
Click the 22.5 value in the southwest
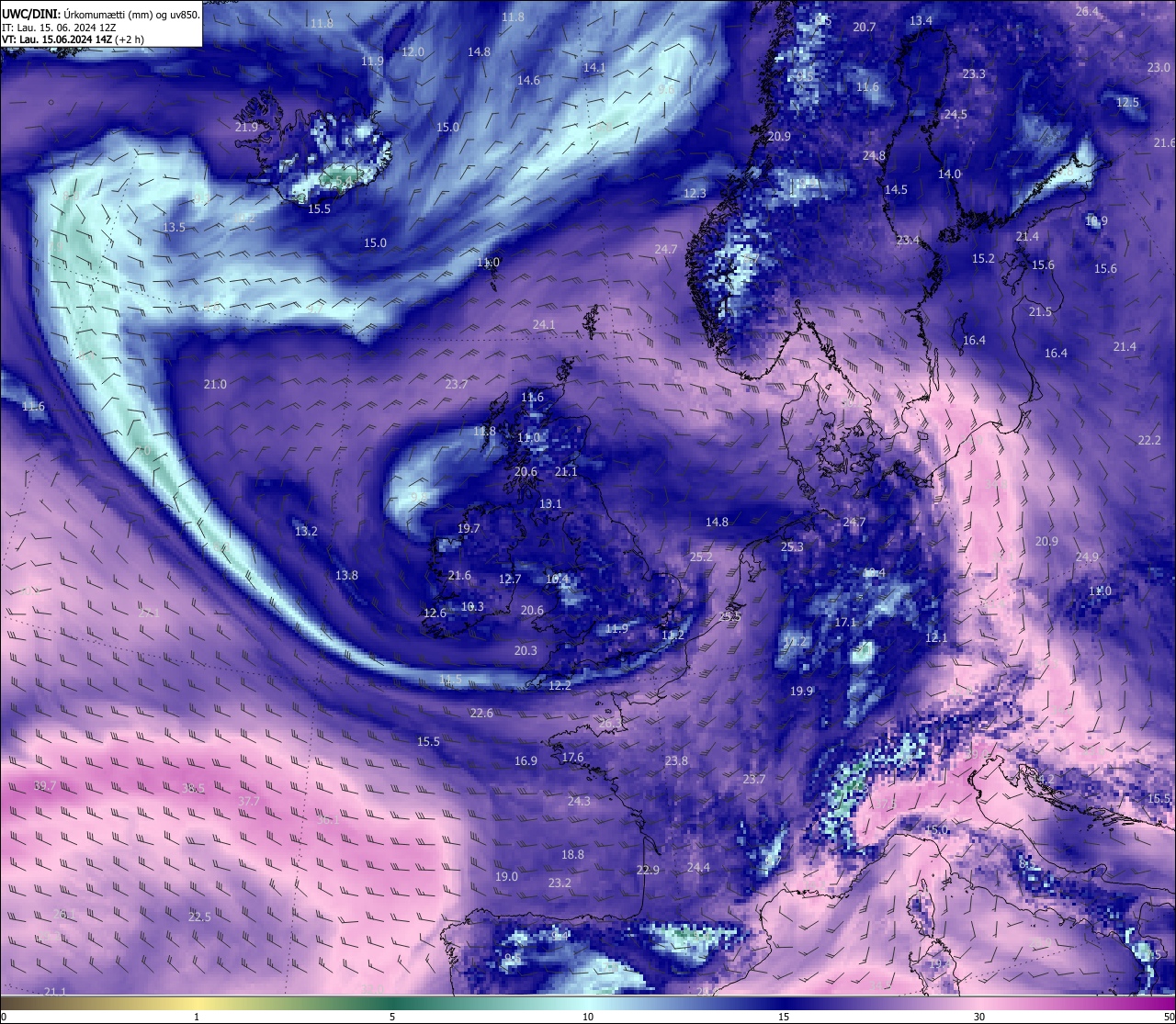(x=199, y=917)
